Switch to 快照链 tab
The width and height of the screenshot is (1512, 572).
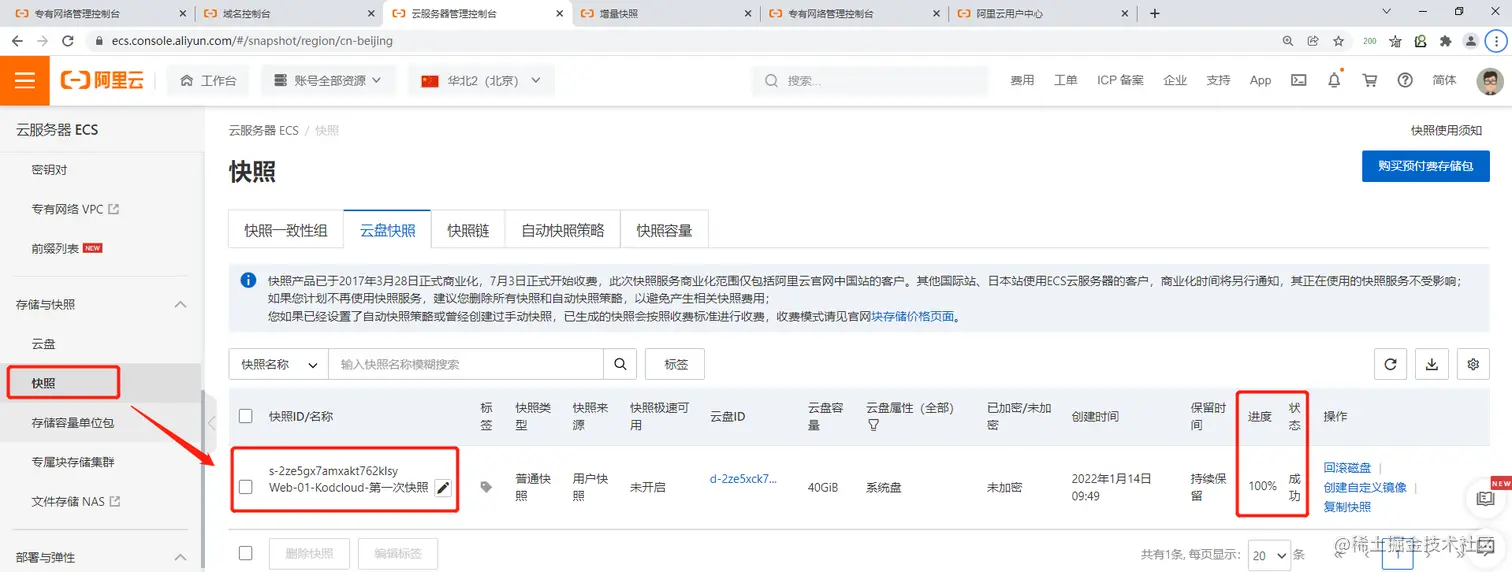point(468,230)
